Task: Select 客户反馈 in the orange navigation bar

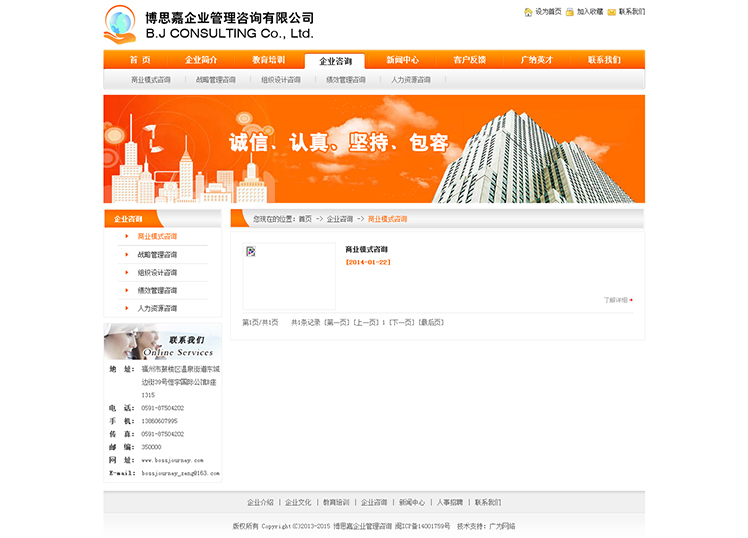Action: (x=470, y=60)
